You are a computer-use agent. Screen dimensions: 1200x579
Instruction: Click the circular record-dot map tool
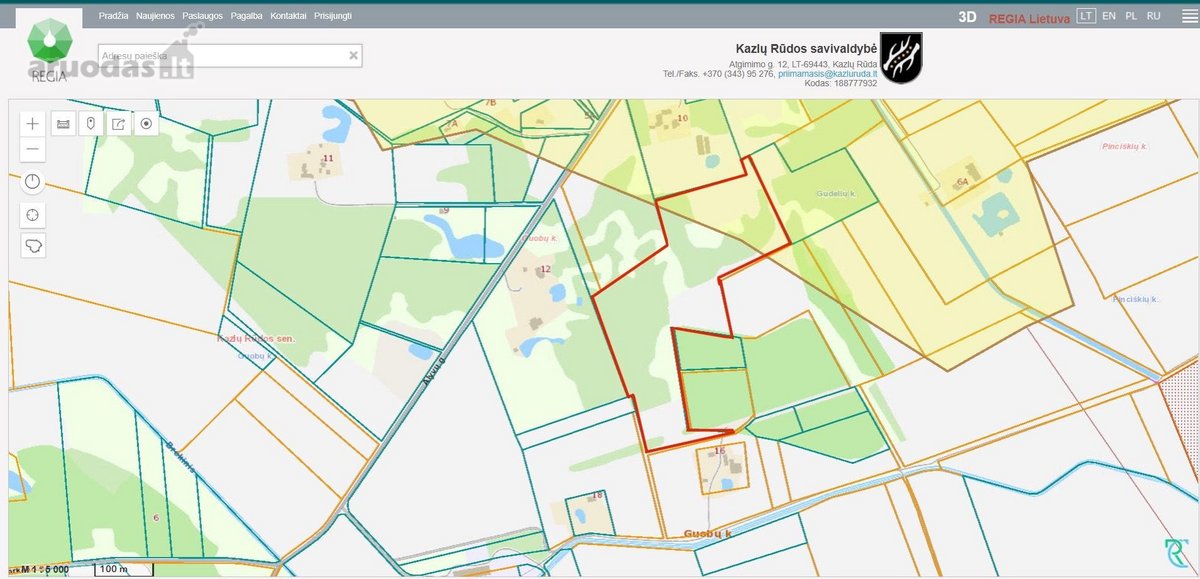click(146, 124)
